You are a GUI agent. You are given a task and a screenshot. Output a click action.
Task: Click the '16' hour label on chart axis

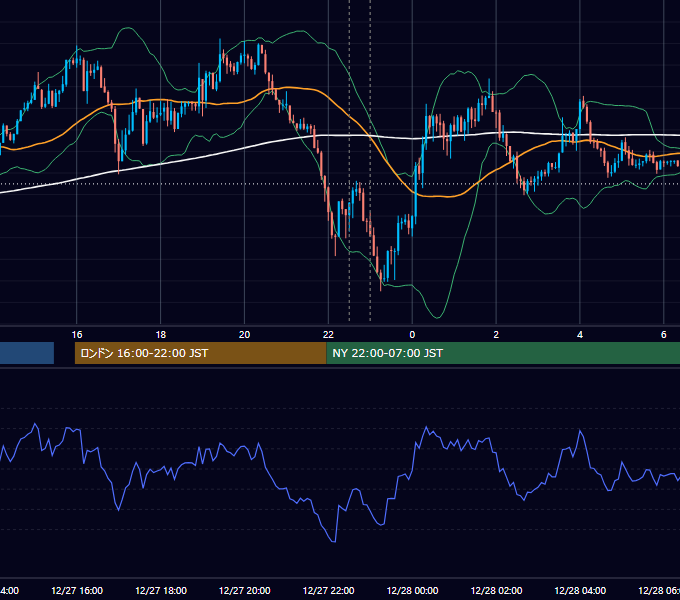(x=77, y=335)
